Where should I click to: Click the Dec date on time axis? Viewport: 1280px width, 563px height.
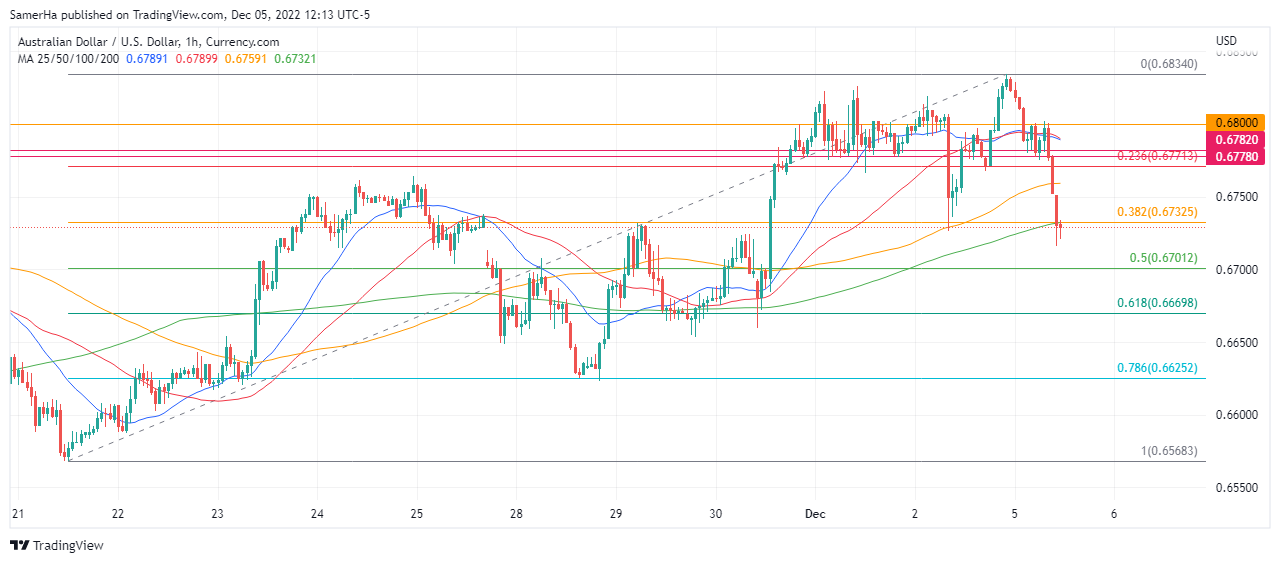click(815, 514)
